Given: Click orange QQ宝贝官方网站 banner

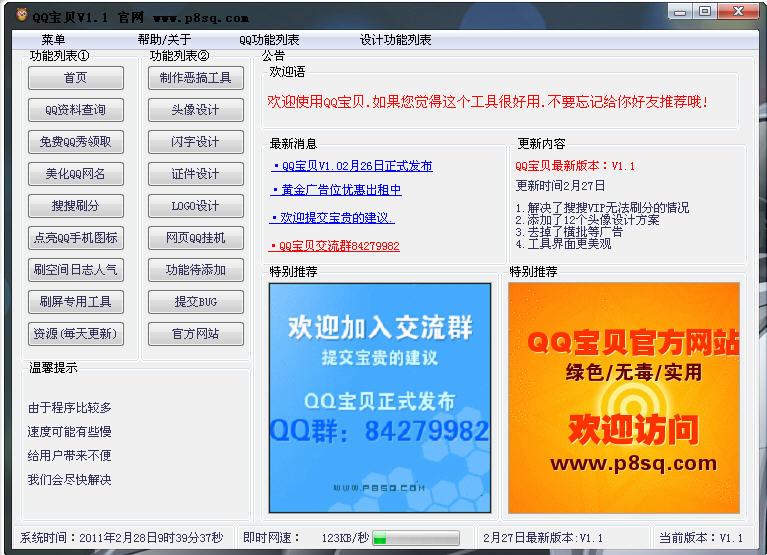Looking at the screenshot, I should tap(624, 398).
